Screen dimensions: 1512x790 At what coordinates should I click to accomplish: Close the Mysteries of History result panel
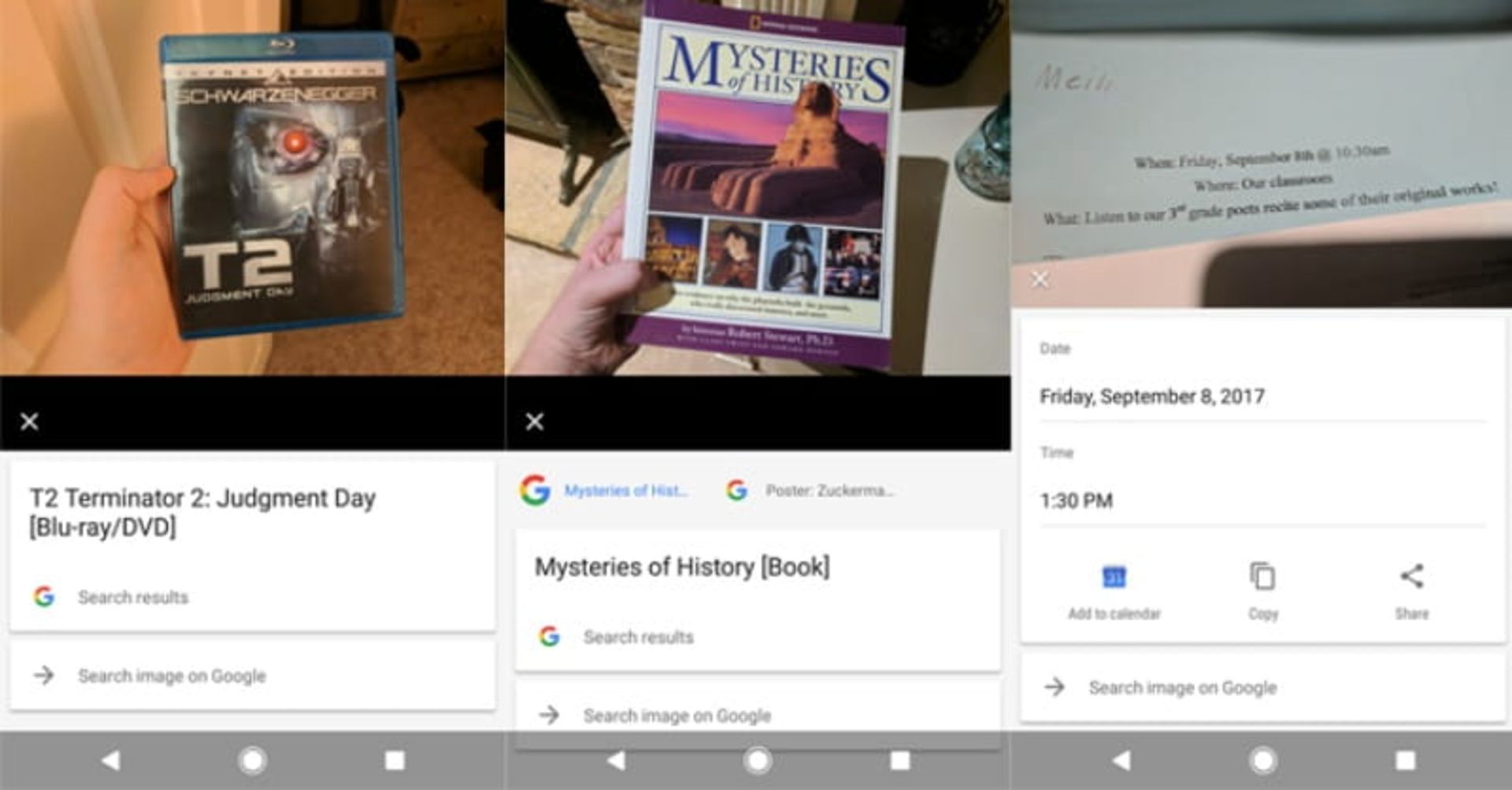pos(535,421)
